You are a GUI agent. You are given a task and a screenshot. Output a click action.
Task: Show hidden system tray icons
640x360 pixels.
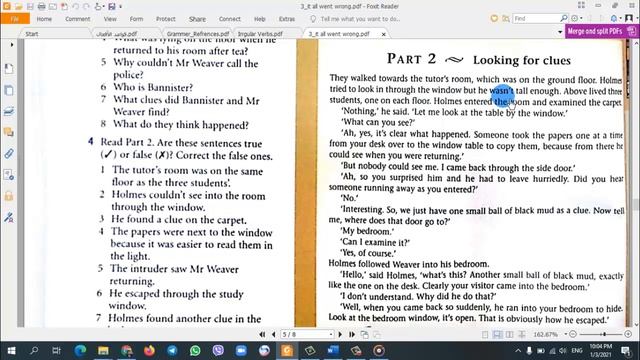pos(518,351)
